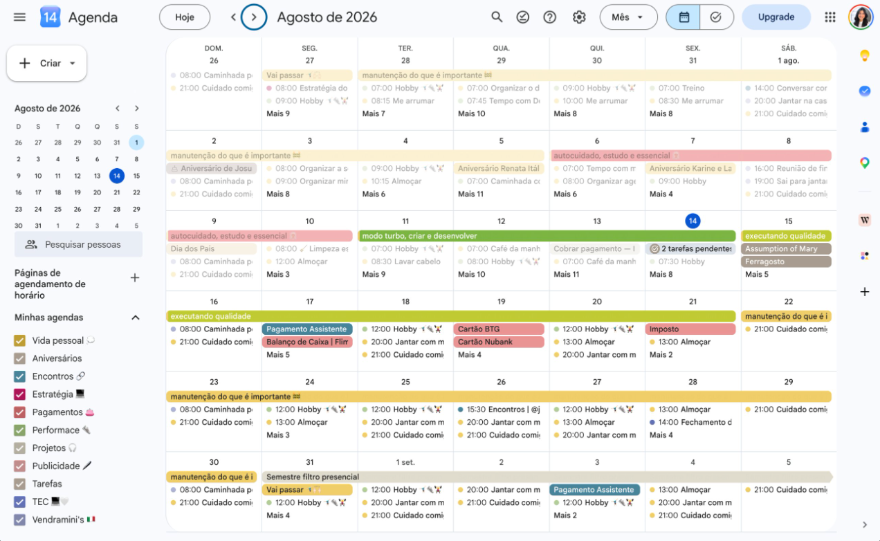This screenshot has height=541, width=880.
Task: Open the Cartão BTG event
Action: [x=499, y=329]
